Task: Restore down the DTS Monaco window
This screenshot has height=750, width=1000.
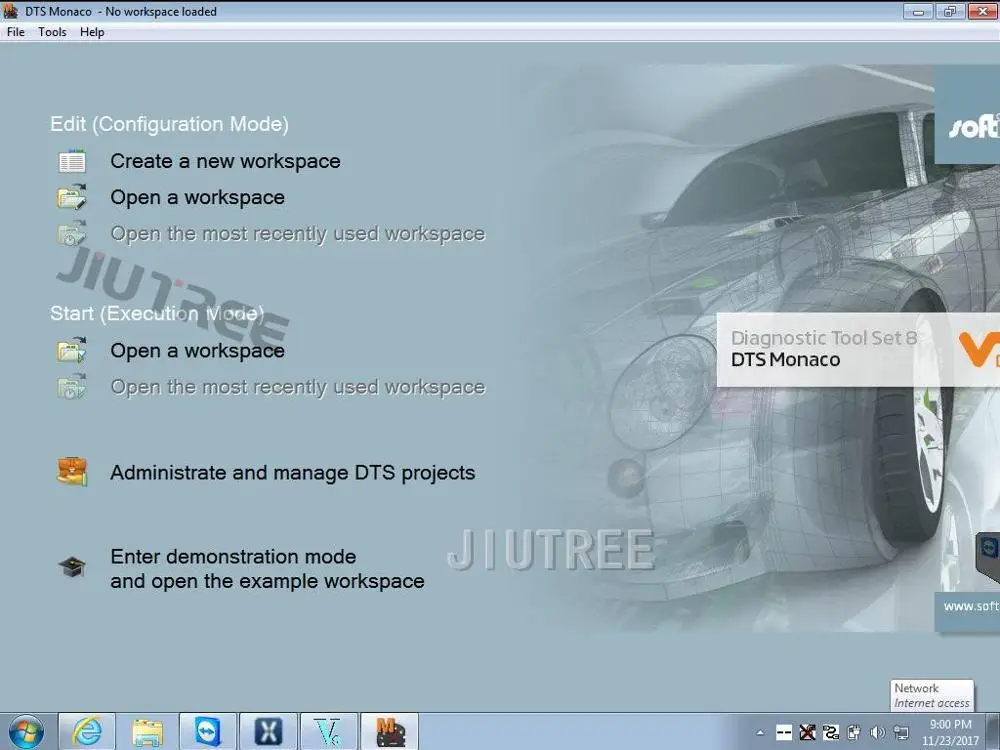Action: (x=950, y=11)
